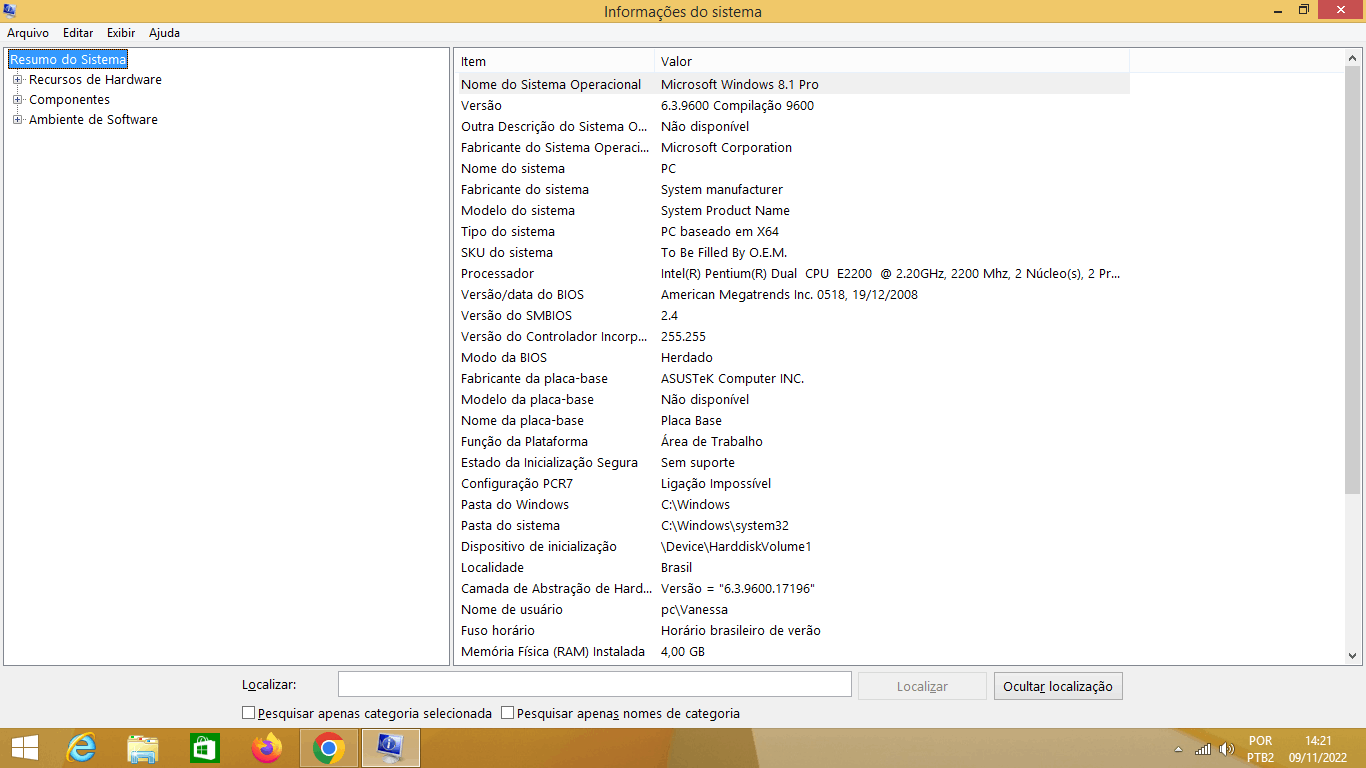Open the Ajuda menu
Viewport: 1366px width, 768px height.
[164, 33]
